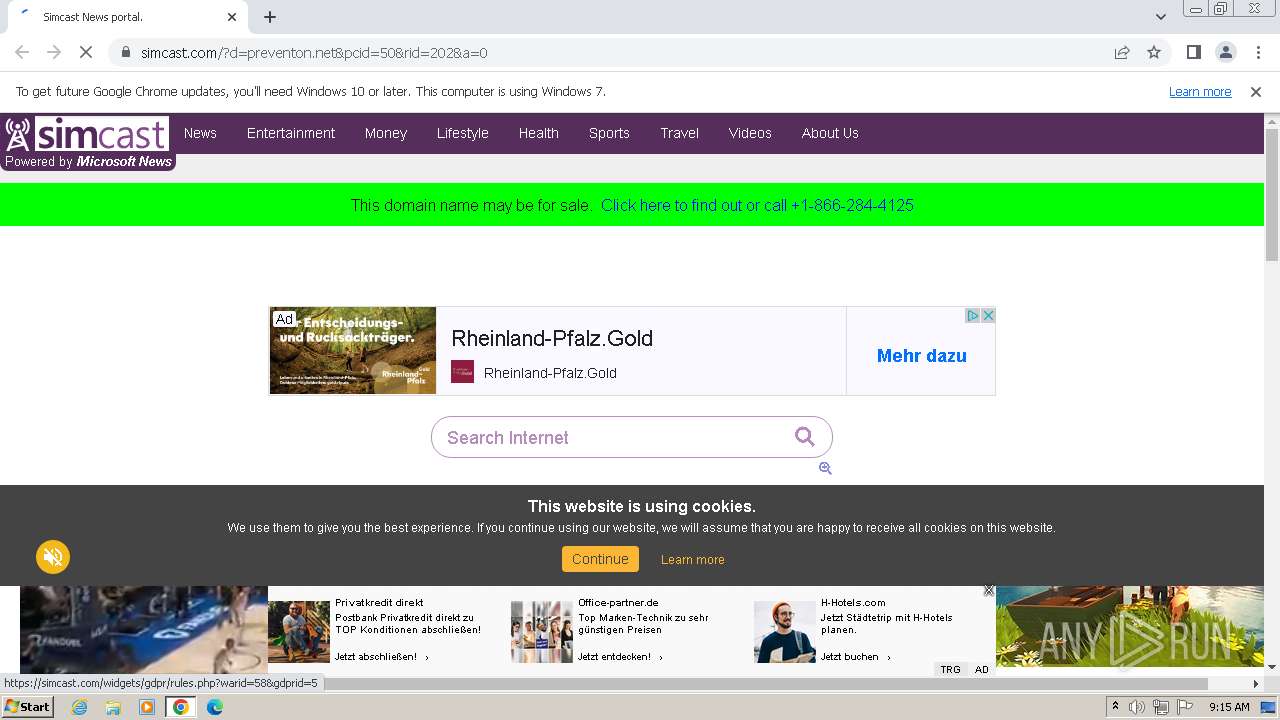This screenshot has height=720, width=1280.
Task: Open the Health section
Action: tap(539, 133)
